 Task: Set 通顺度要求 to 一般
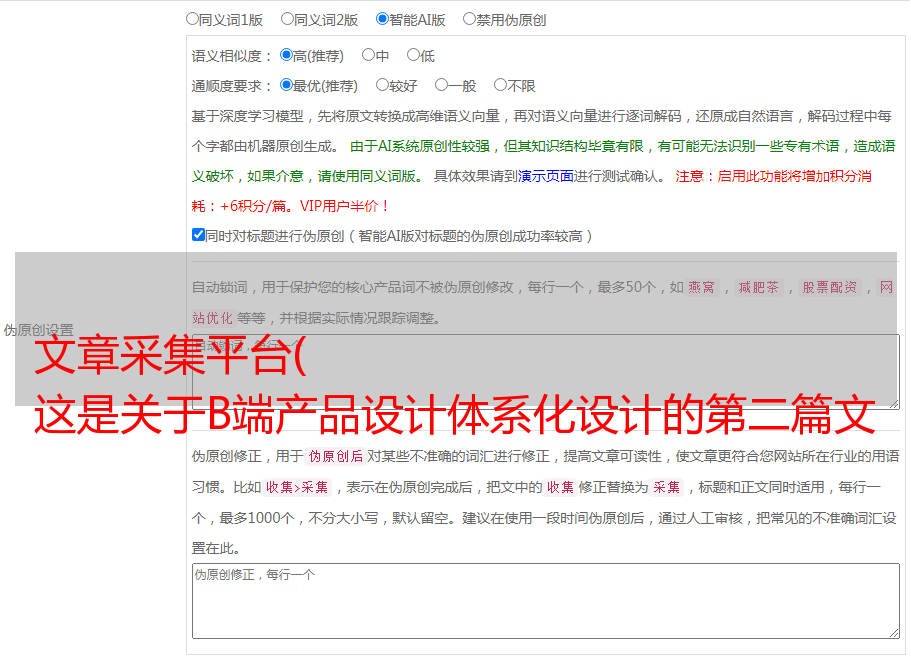[x=442, y=85]
